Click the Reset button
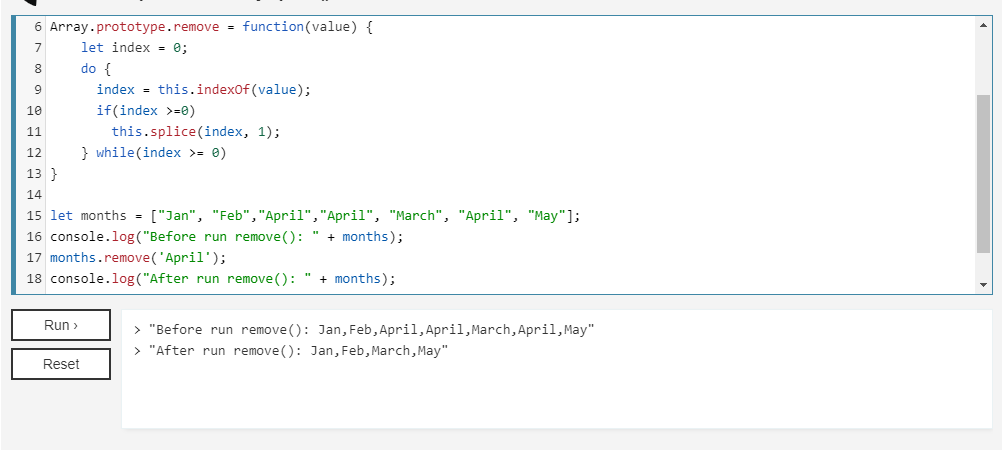The height and width of the screenshot is (460, 1002). pyautogui.click(x=61, y=364)
